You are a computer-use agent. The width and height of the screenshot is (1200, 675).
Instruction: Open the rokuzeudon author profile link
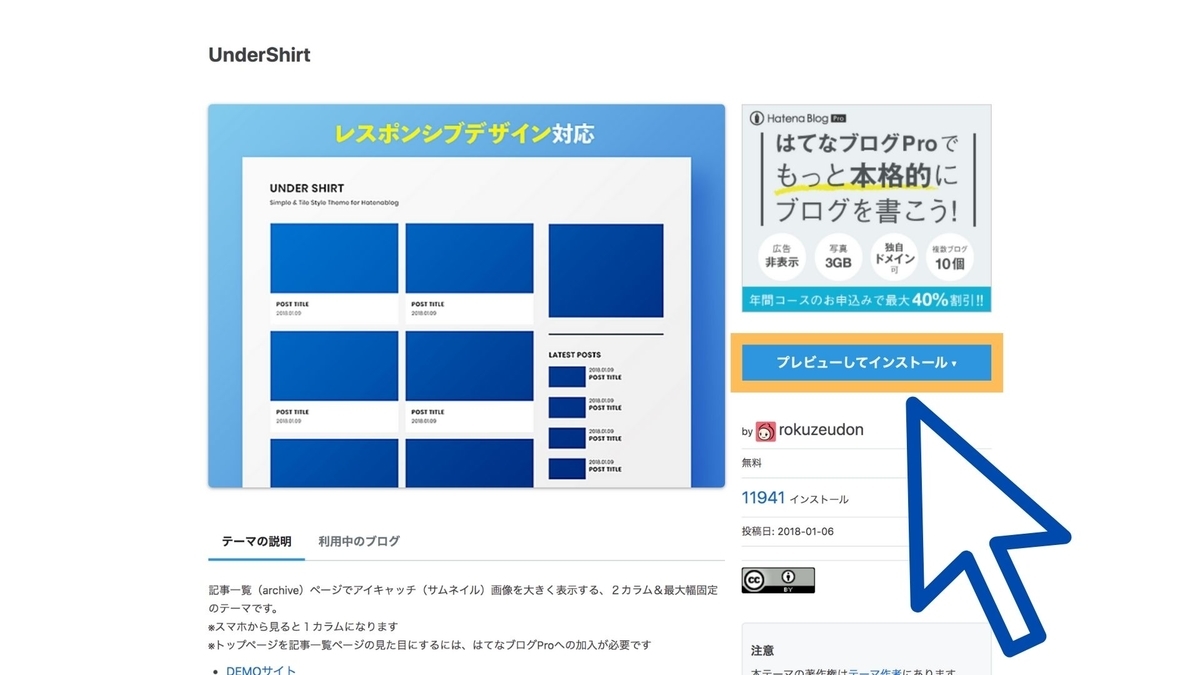pyautogui.click(x=820, y=430)
